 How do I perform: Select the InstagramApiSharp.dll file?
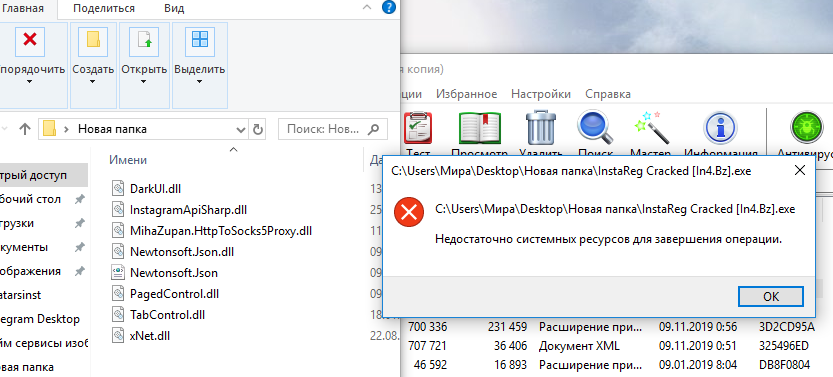188,210
